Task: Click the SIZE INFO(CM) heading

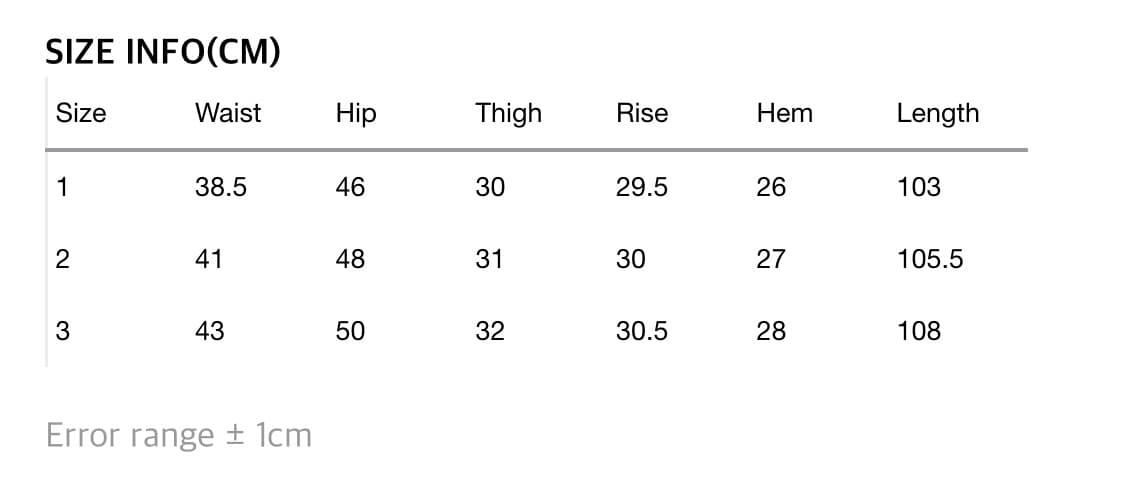Action: coord(163,54)
